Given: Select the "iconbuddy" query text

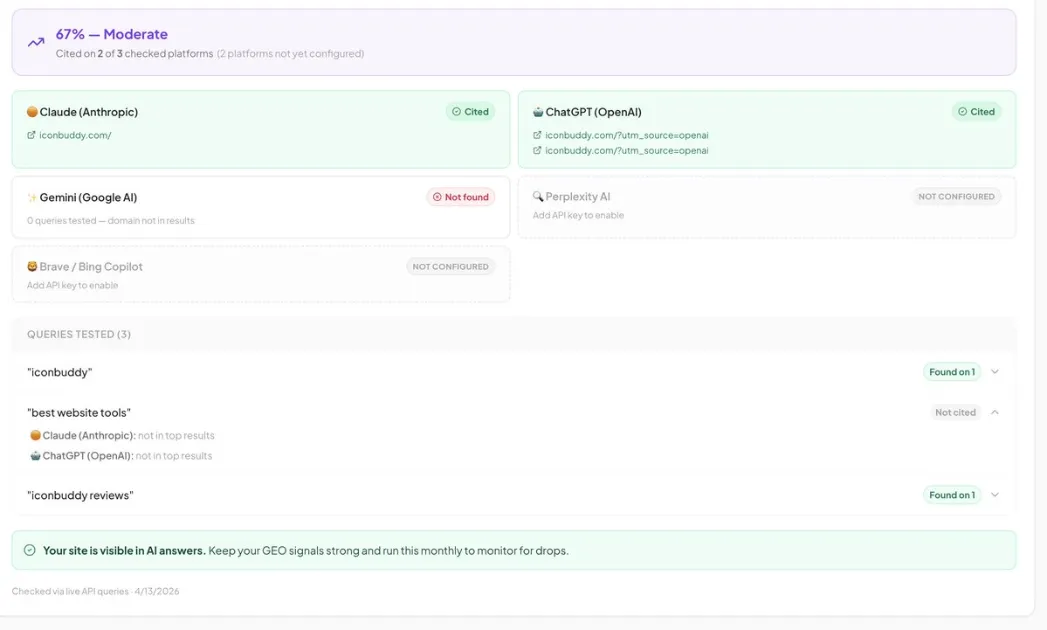Looking at the screenshot, I should tap(59, 372).
